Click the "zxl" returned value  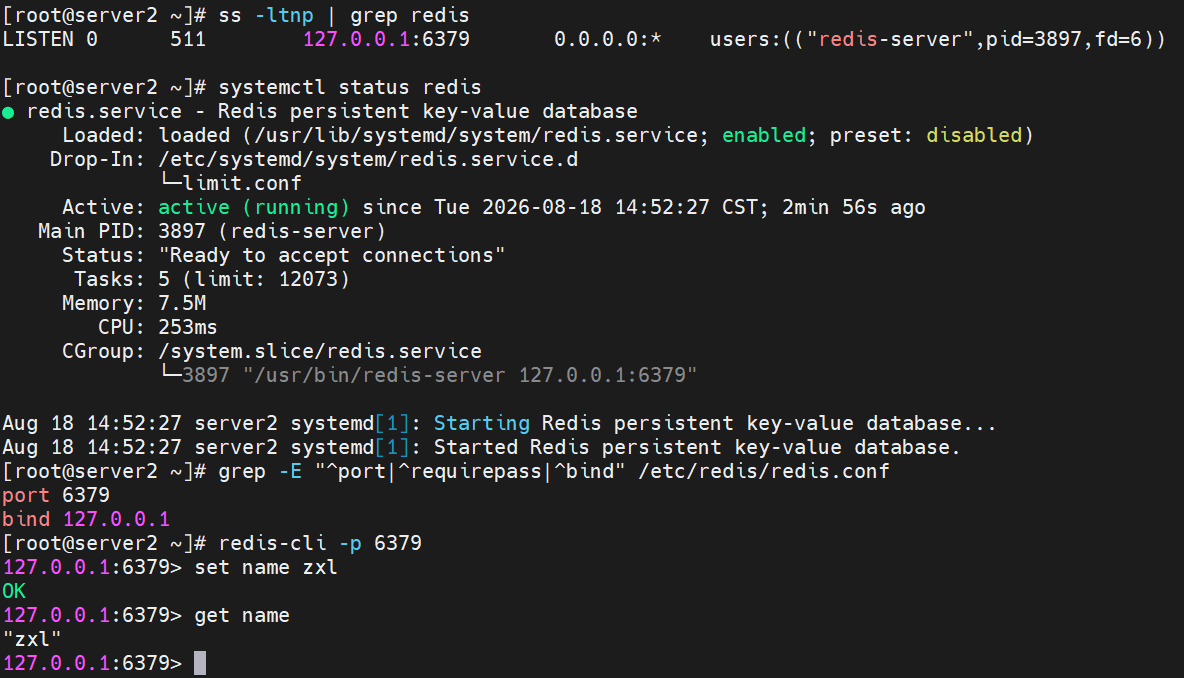click(x=32, y=639)
